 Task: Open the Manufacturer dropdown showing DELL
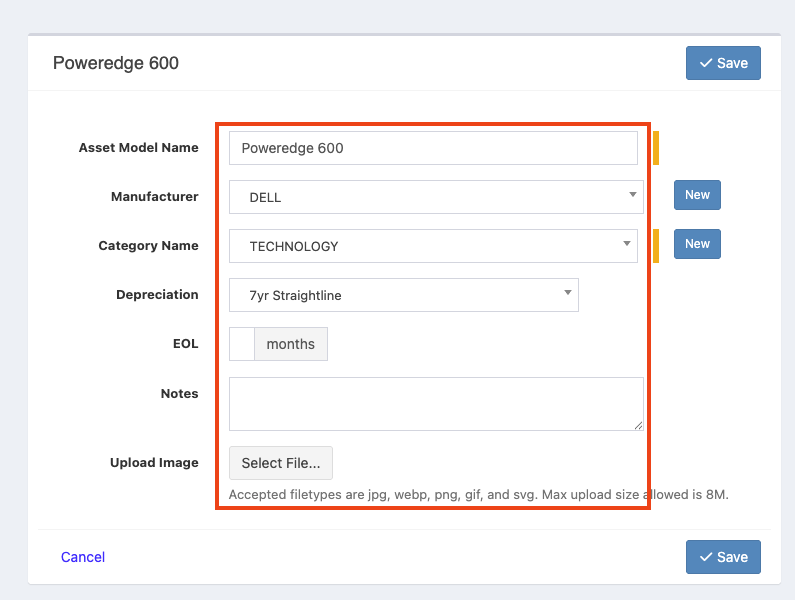433,197
